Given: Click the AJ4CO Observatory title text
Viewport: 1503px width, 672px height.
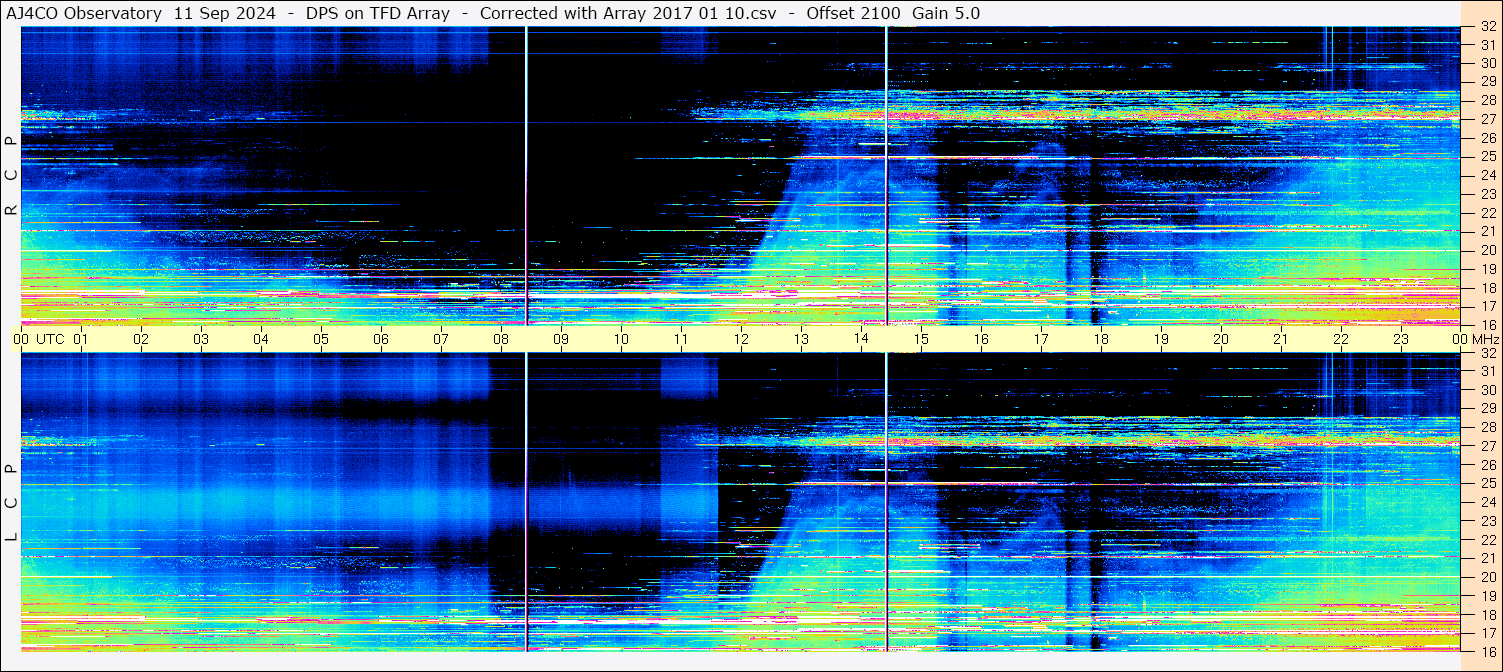Looking at the screenshot, I should coord(84,13).
